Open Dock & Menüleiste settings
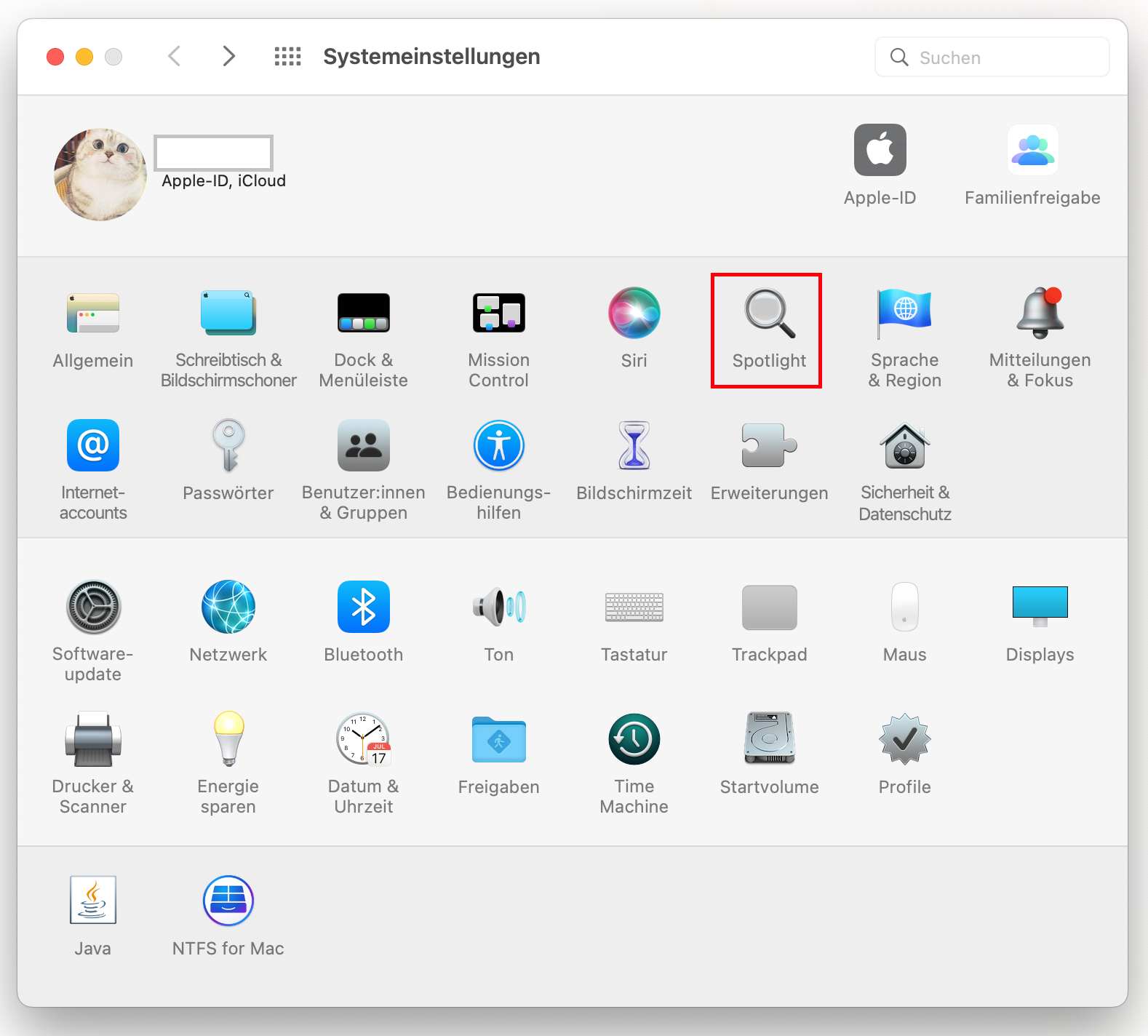 363,314
